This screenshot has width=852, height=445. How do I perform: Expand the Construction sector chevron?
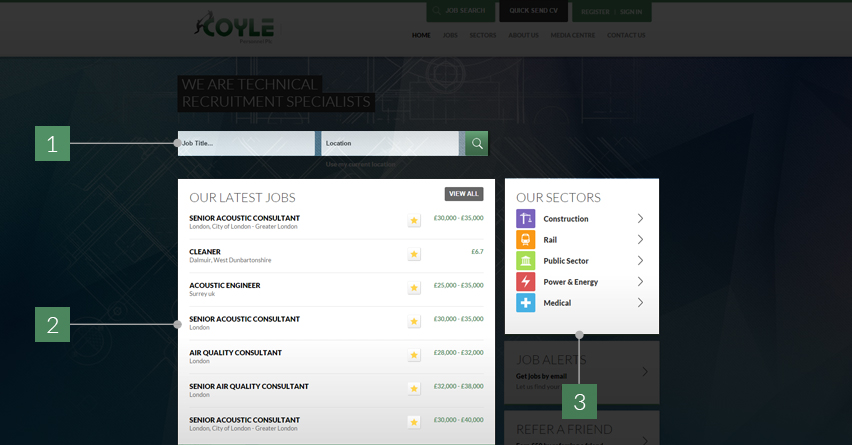pos(640,218)
